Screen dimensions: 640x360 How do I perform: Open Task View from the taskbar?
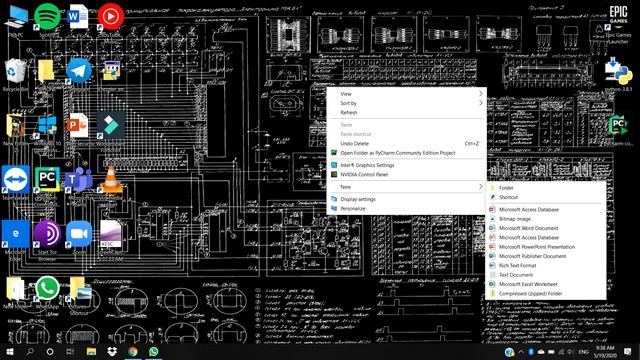pyautogui.click(x=70, y=351)
